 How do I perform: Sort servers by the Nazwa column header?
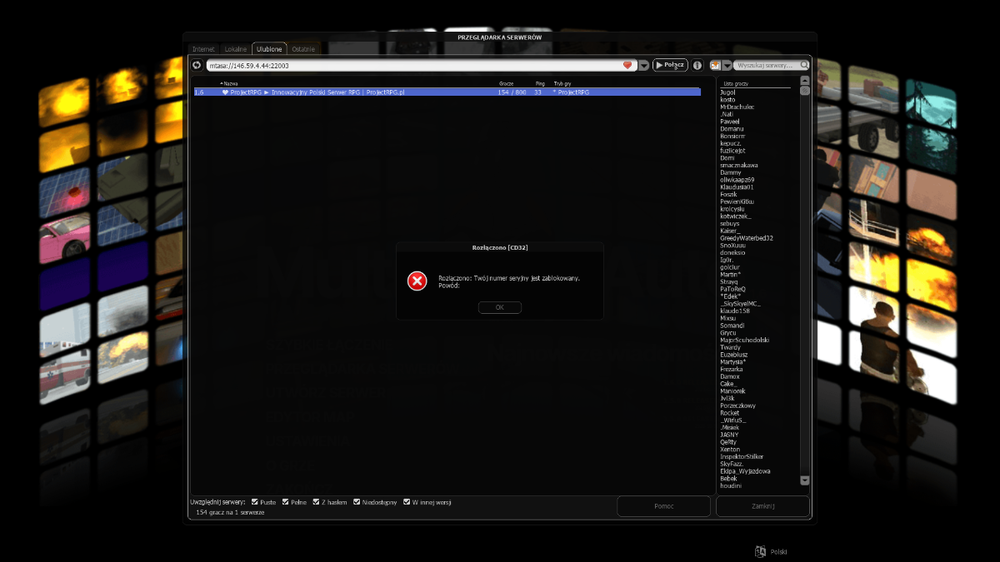click(230, 84)
